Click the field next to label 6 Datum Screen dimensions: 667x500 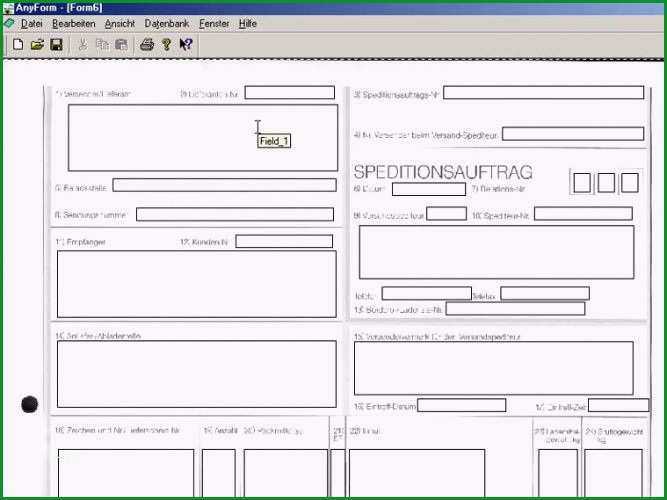point(429,189)
